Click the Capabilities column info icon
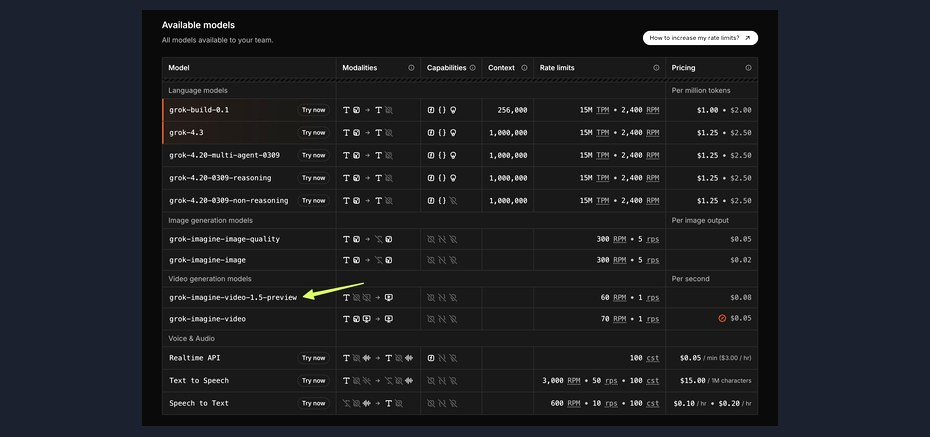 (x=472, y=68)
